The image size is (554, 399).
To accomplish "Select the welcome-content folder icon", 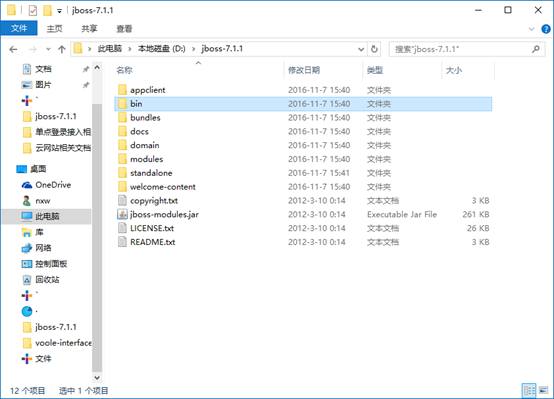I will 122,186.
